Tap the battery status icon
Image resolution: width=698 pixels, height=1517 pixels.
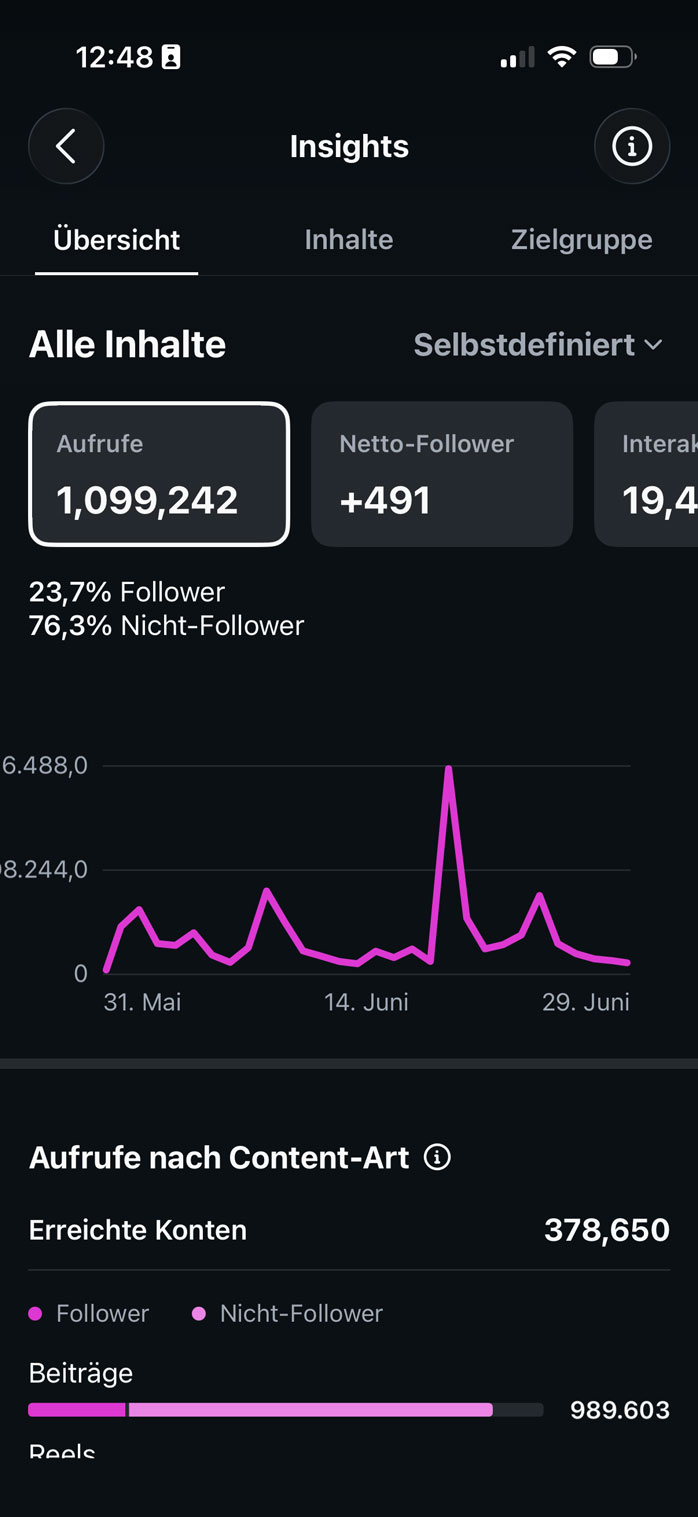[613, 57]
